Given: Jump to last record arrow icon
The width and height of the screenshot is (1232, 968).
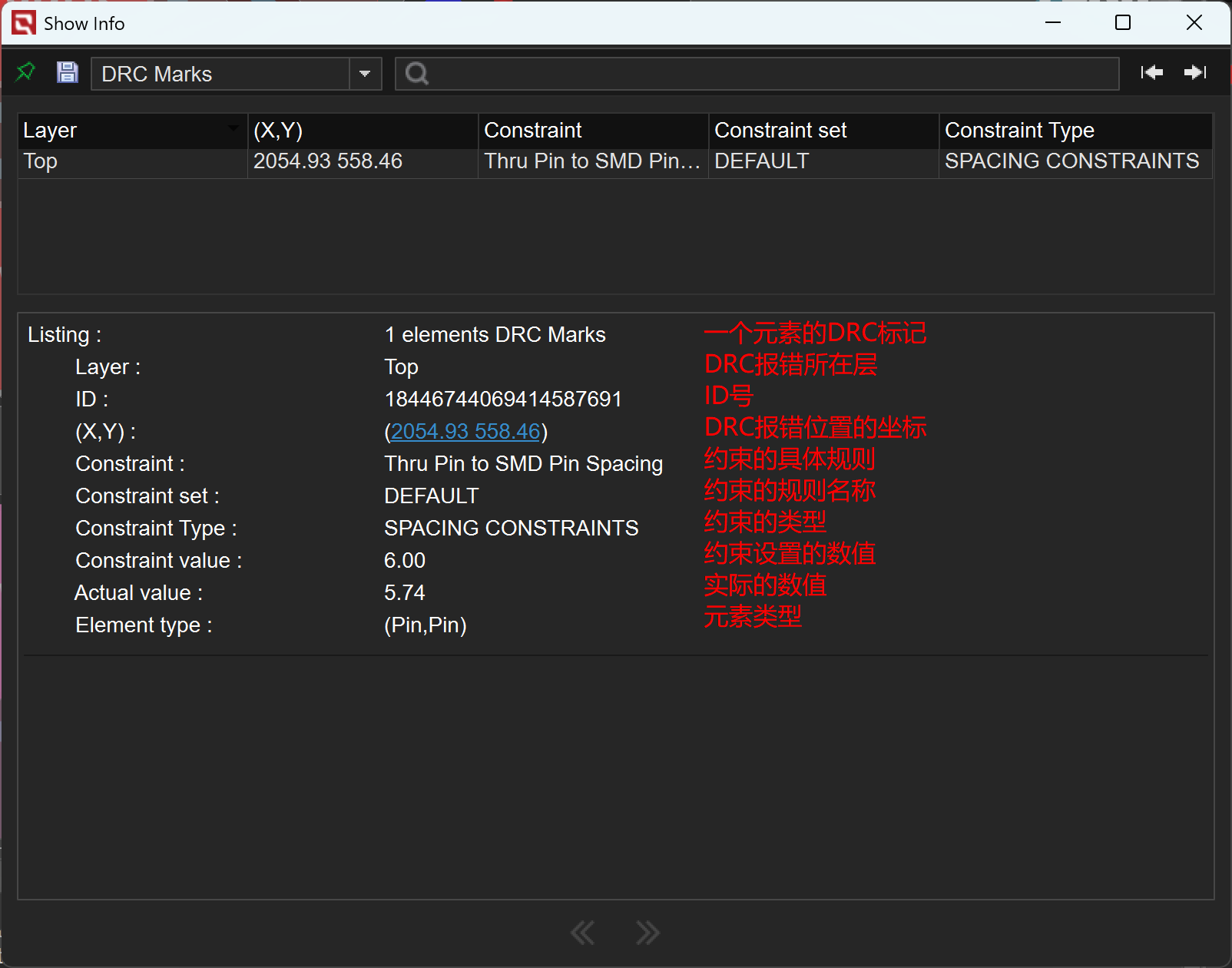Looking at the screenshot, I should 1195,72.
